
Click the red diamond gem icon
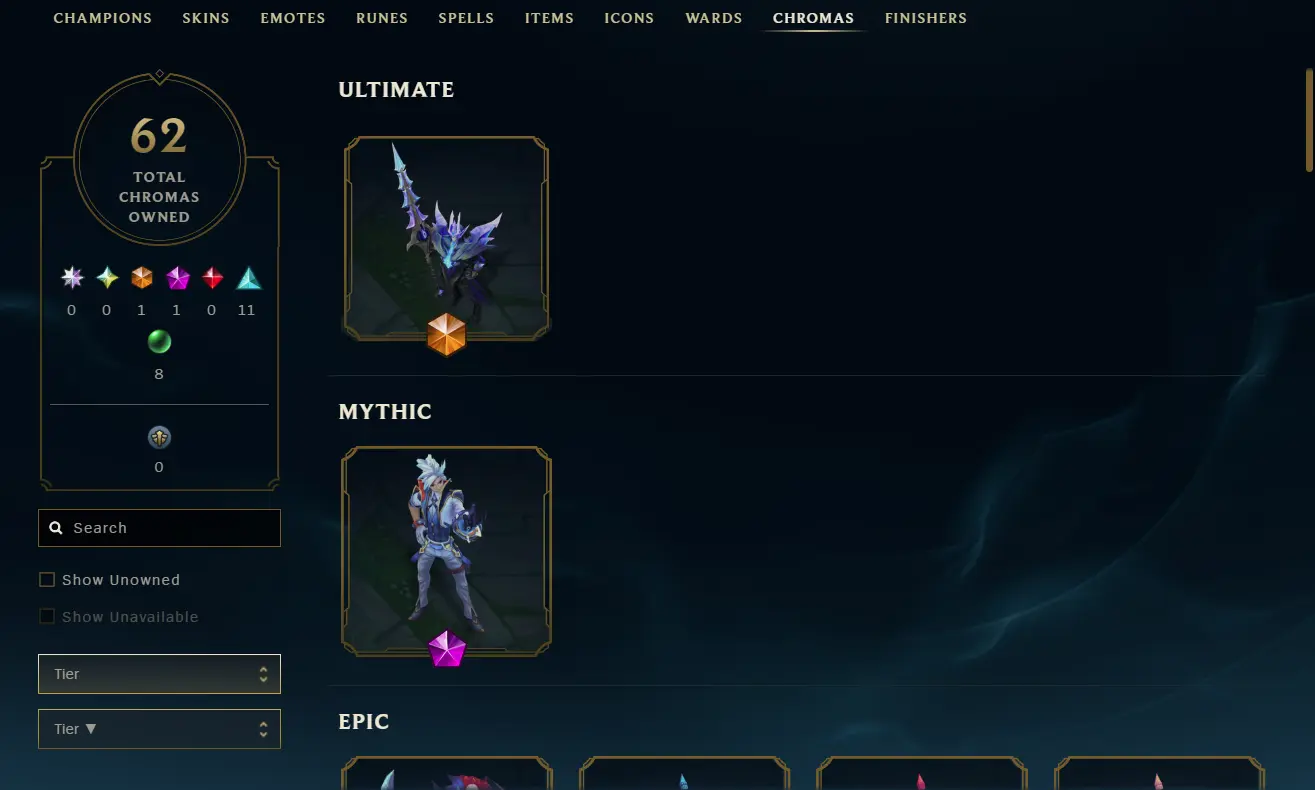(x=212, y=278)
